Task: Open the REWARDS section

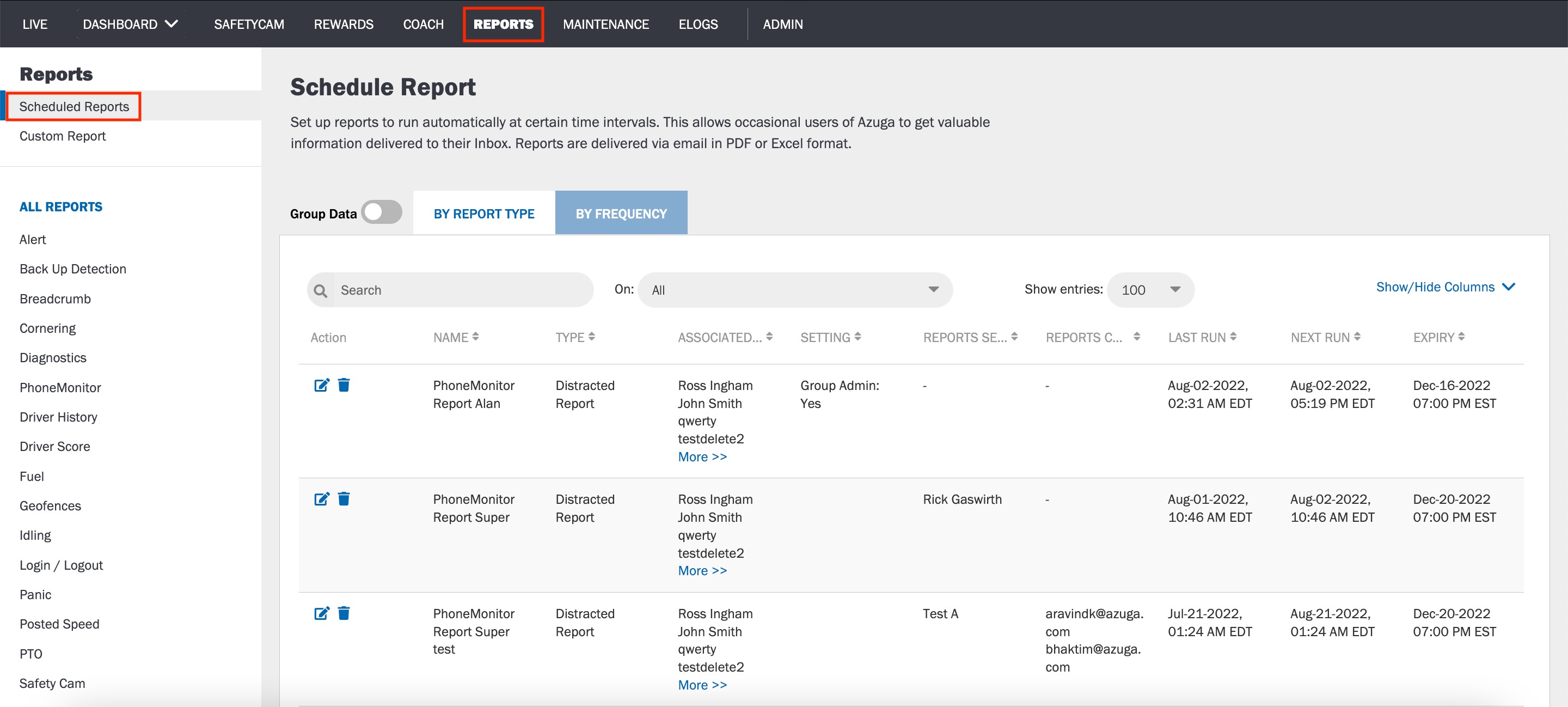Action: pyautogui.click(x=344, y=25)
